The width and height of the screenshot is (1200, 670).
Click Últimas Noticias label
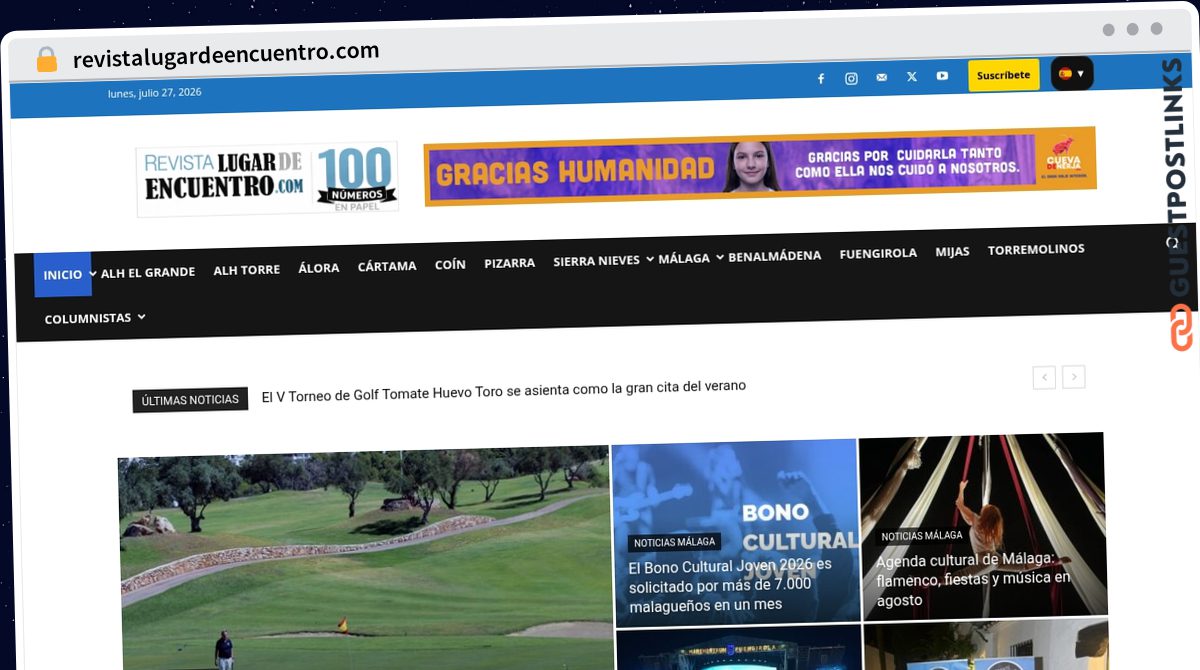pos(190,400)
